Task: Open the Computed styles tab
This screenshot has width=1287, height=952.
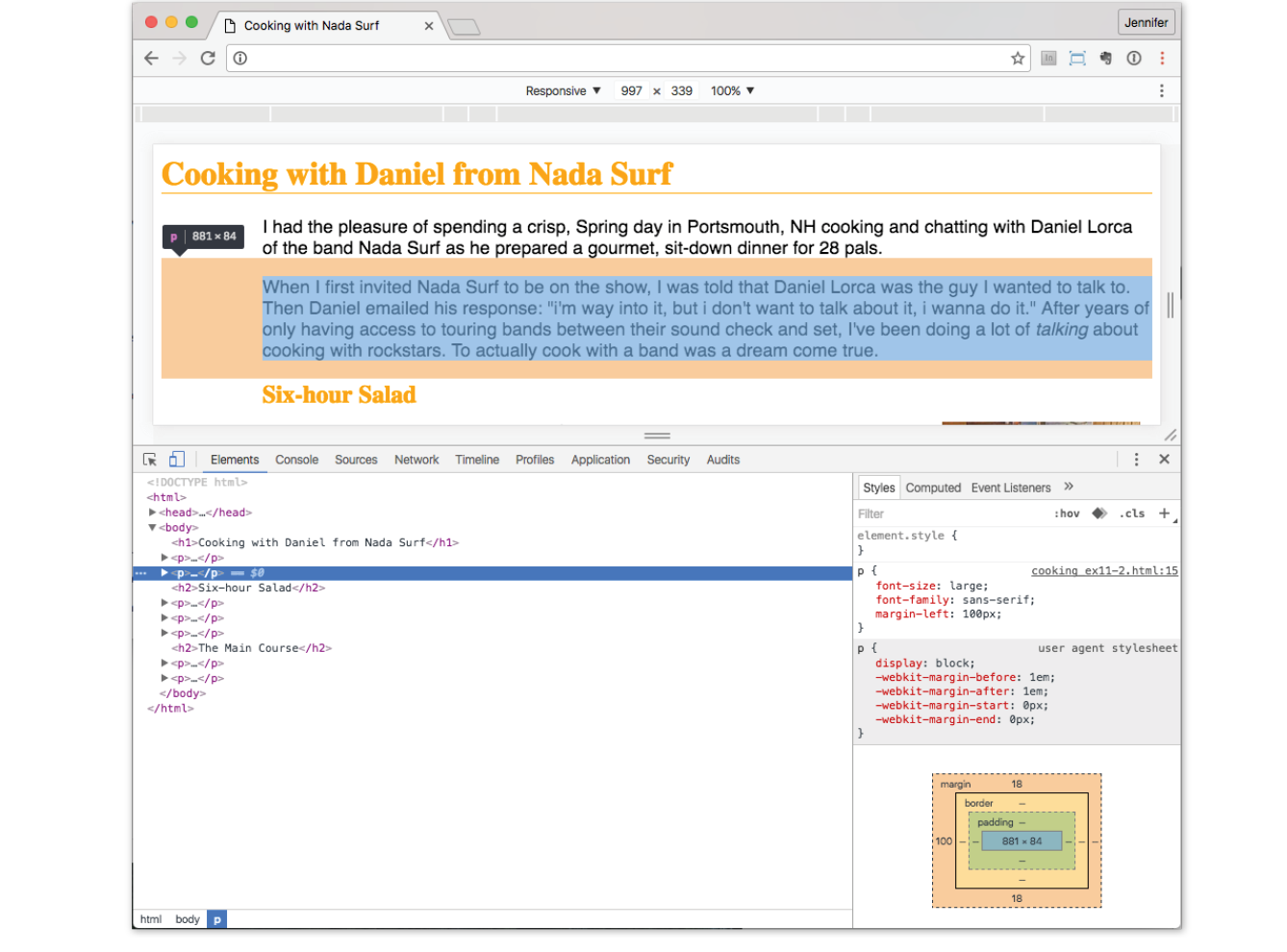Action: [x=932, y=488]
